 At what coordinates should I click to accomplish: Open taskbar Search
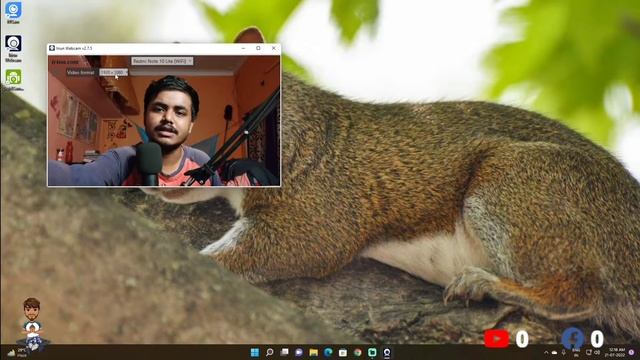[269, 352]
